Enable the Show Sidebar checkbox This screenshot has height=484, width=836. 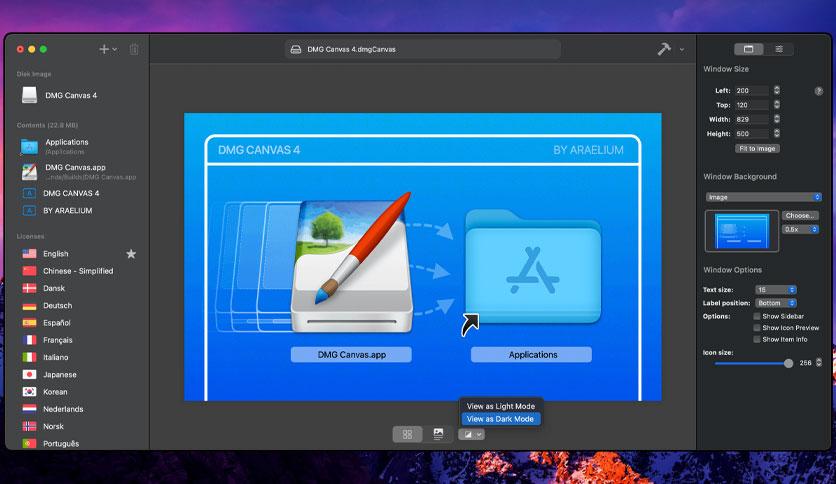pyautogui.click(x=757, y=316)
